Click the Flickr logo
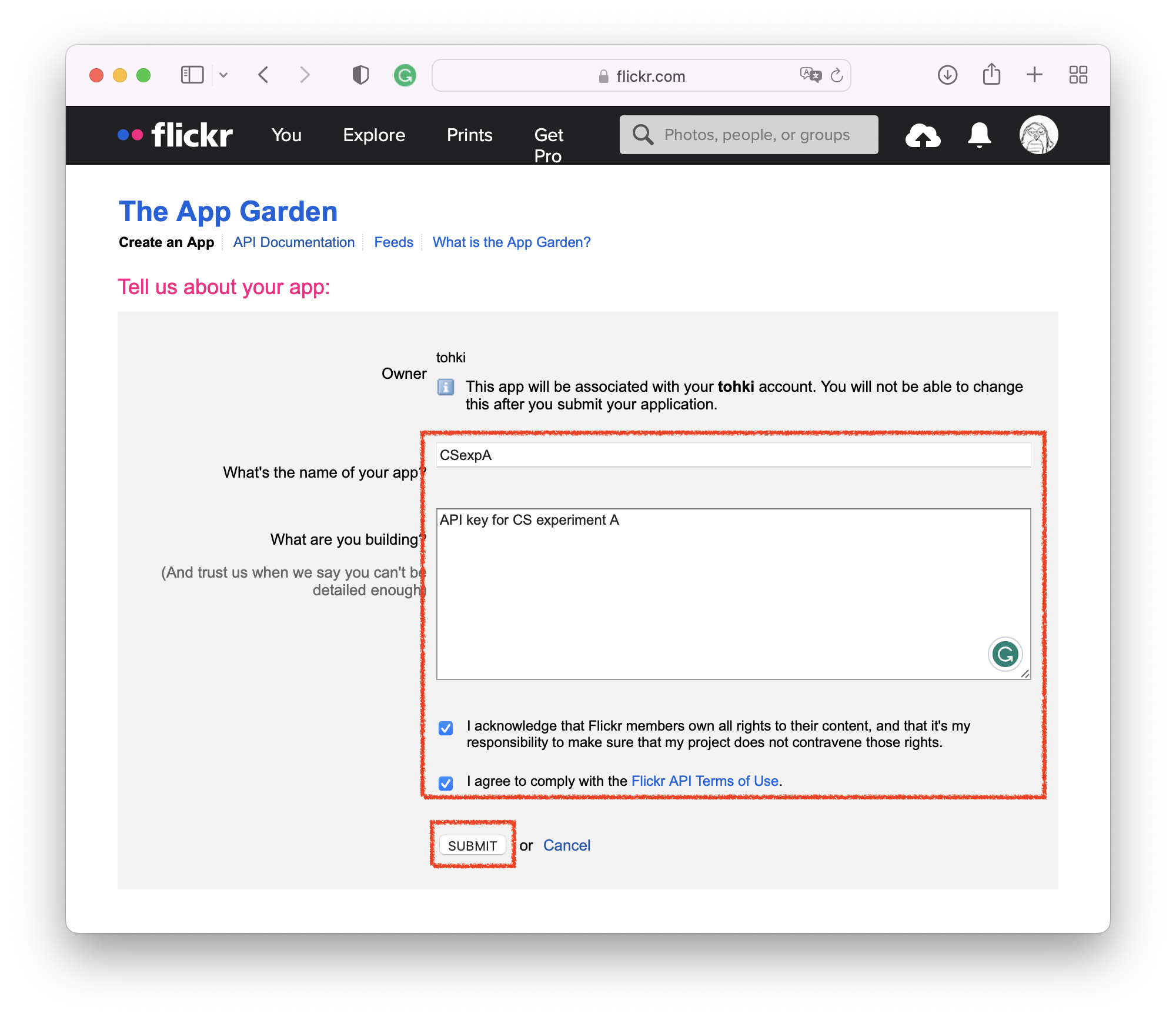 (x=175, y=135)
